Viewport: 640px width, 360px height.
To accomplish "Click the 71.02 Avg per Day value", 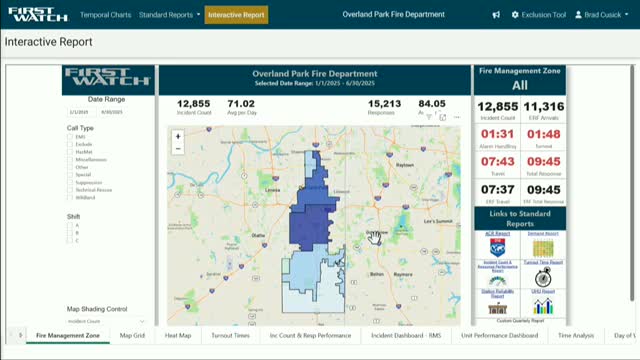I will [241, 104].
